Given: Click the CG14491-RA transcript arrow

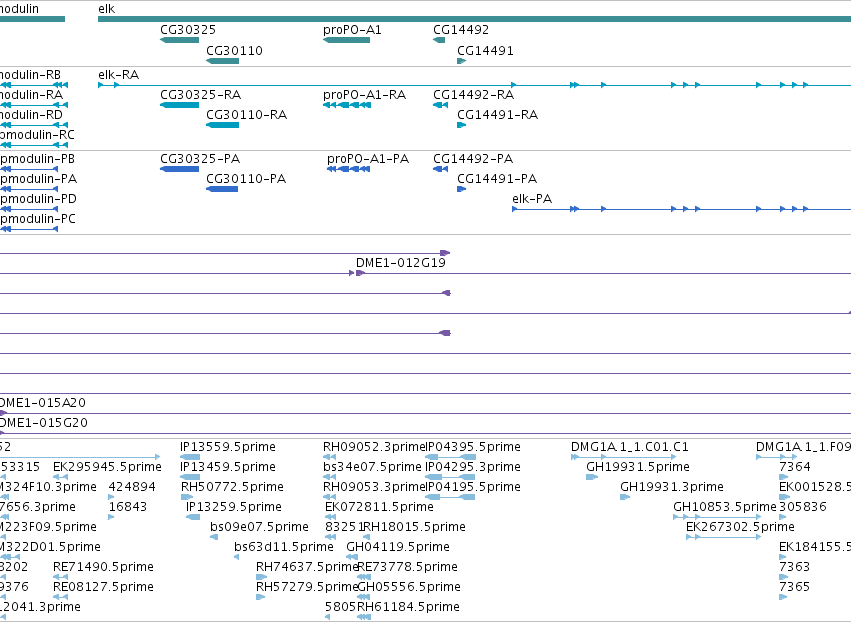Looking at the screenshot, I should [x=462, y=125].
